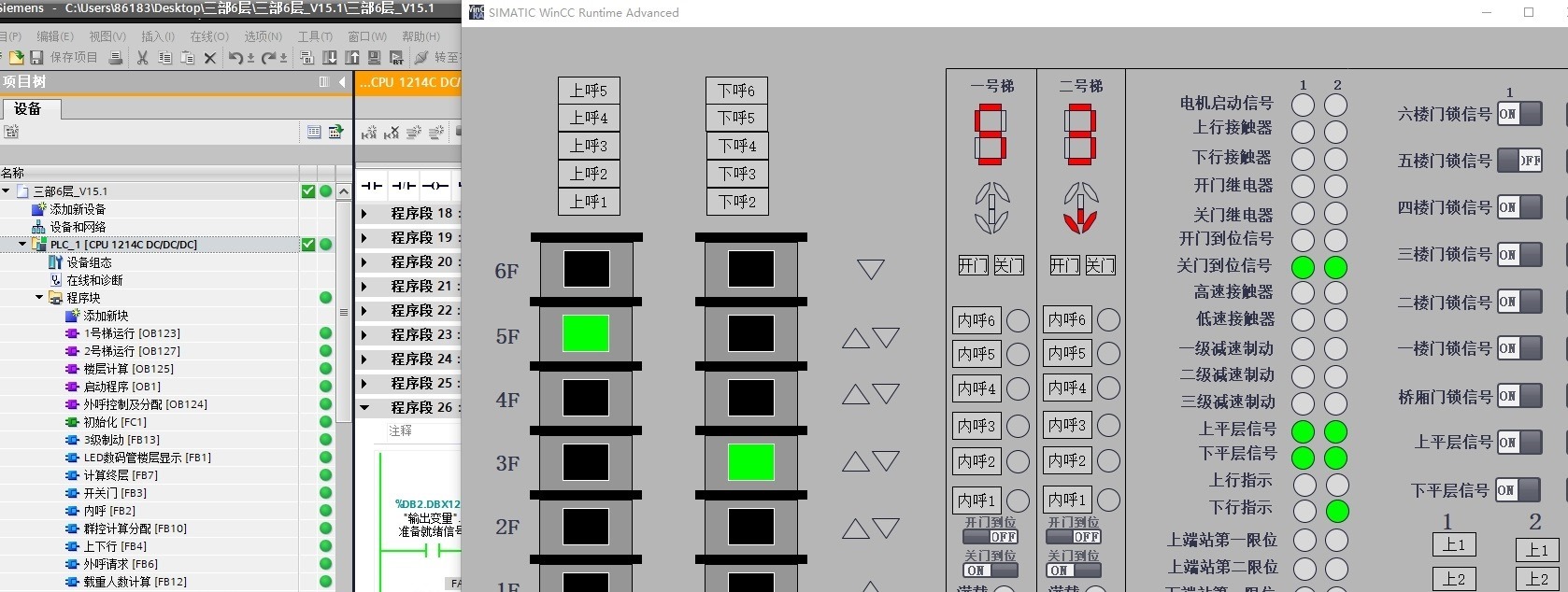
Task: Click the upload from device icon
Action: (352, 57)
